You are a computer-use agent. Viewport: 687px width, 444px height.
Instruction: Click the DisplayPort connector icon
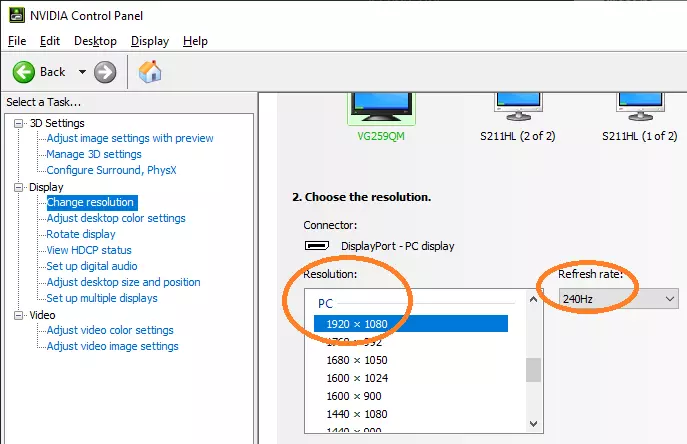pos(317,245)
